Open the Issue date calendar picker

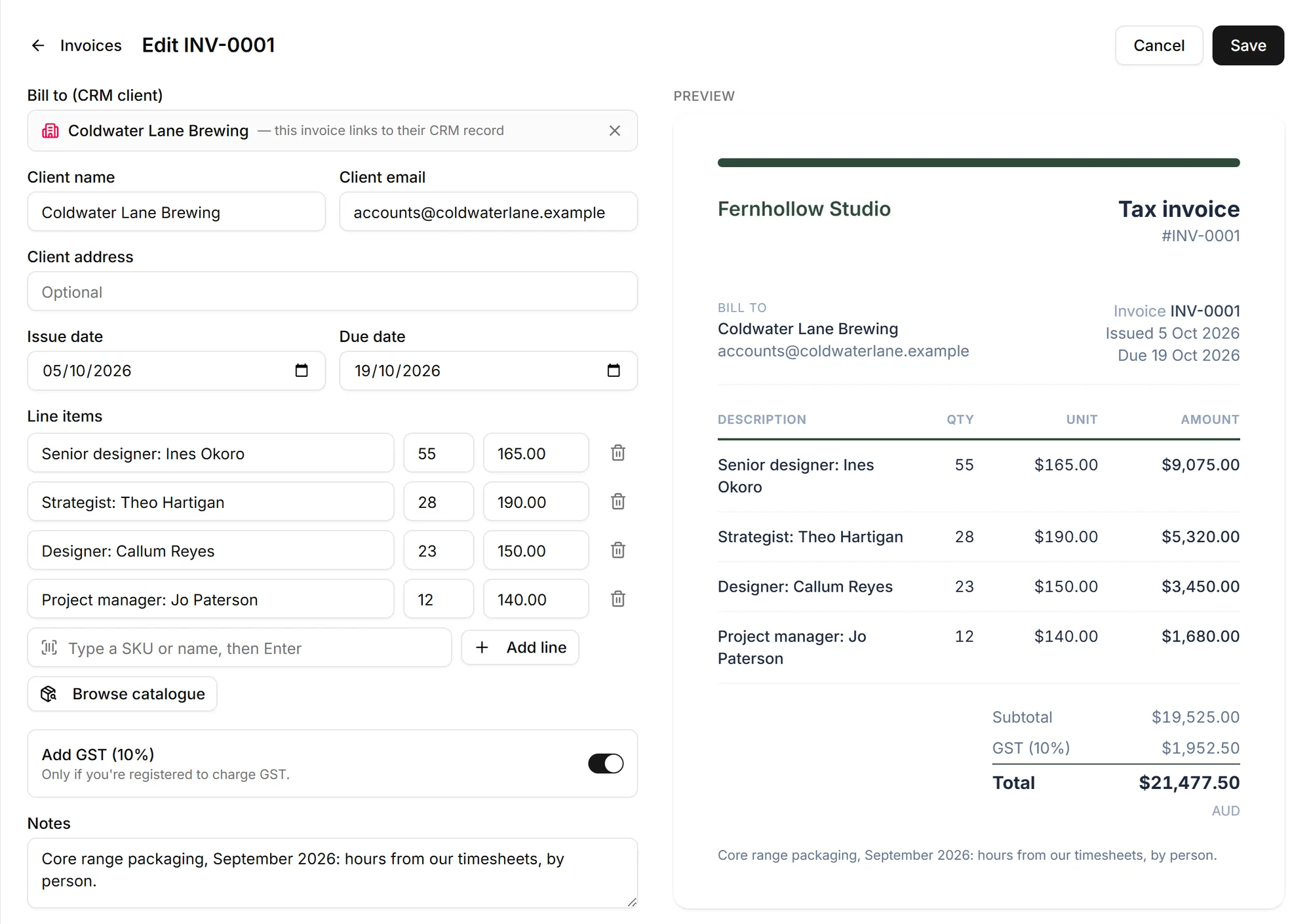click(x=301, y=370)
